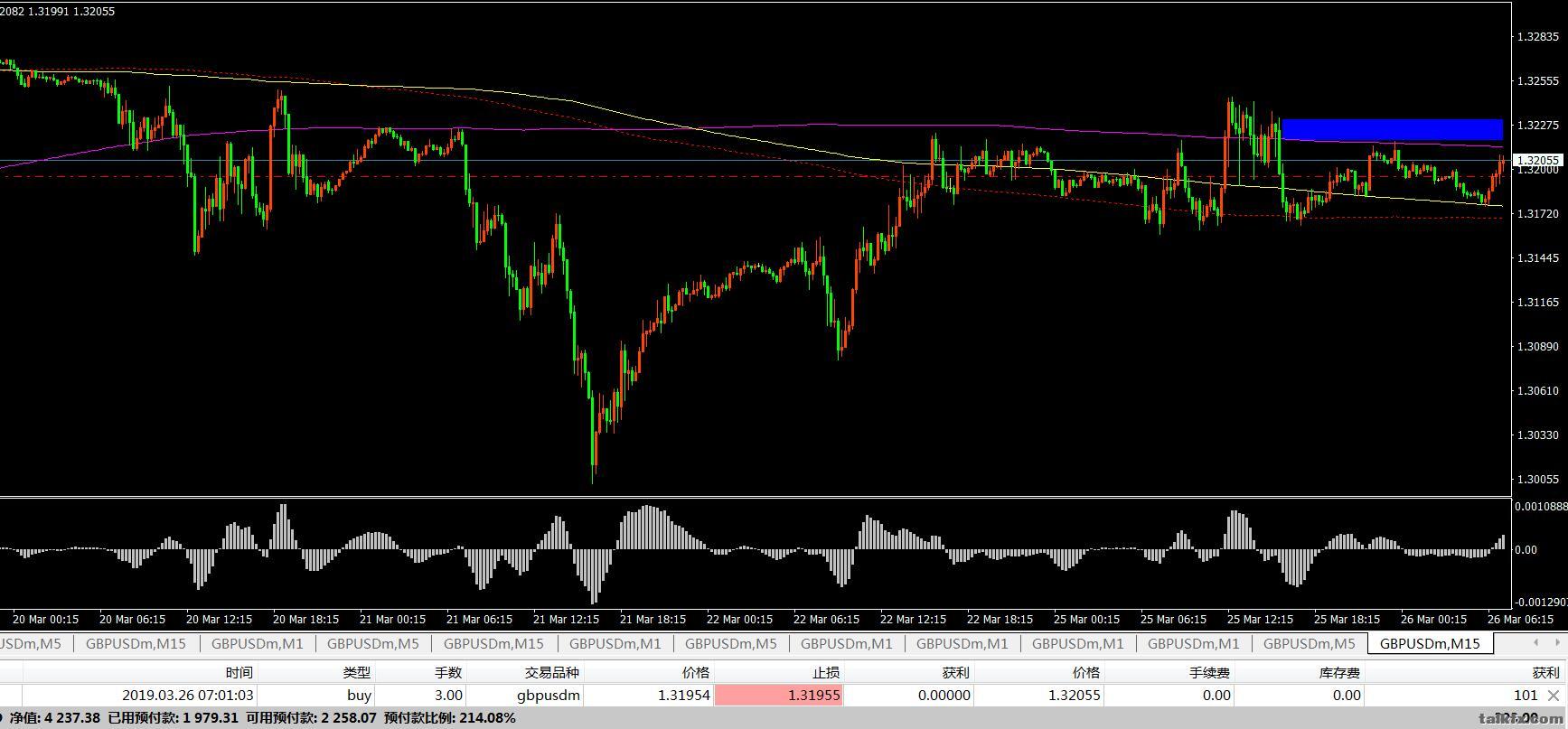Click the 可用预付款: 2 258.07 free margin text
The width and height of the screenshot is (1568, 729).
310,718
